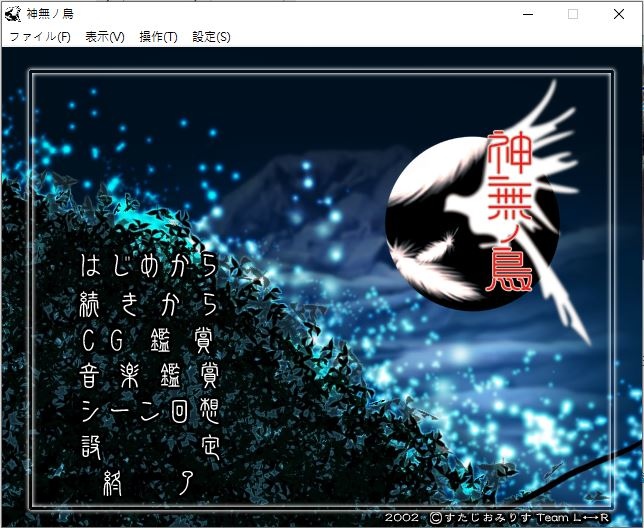Image resolution: width=644 pixels, height=528 pixels.
Task: Open the 操作(T) menu
Action: pyautogui.click(x=158, y=37)
